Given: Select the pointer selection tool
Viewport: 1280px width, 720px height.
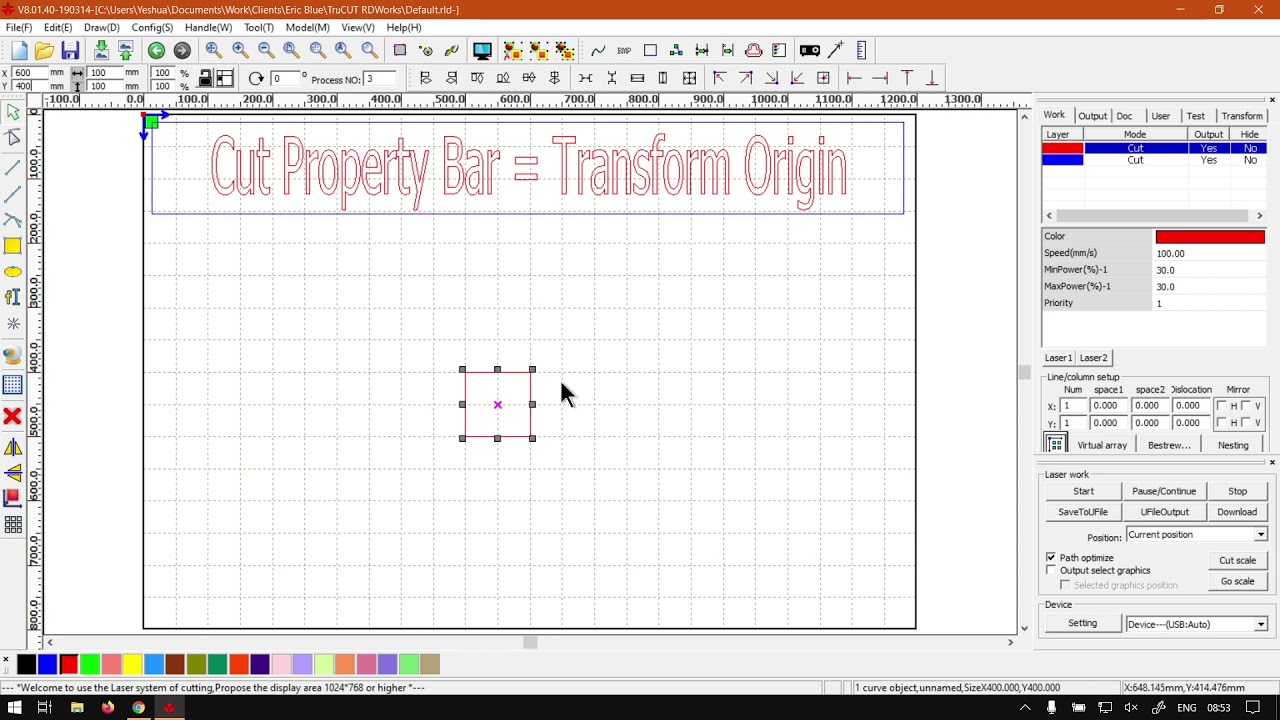Looking at the screenshot, I should click(13, 113).
